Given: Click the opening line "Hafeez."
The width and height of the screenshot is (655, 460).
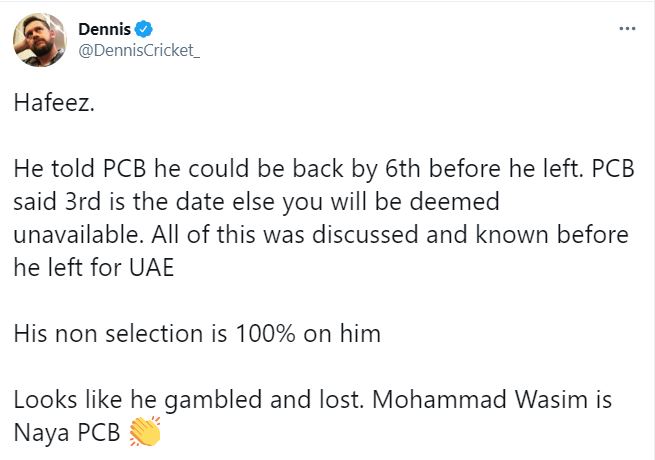Looking at the screenshot, I should (x=54, y=103).
